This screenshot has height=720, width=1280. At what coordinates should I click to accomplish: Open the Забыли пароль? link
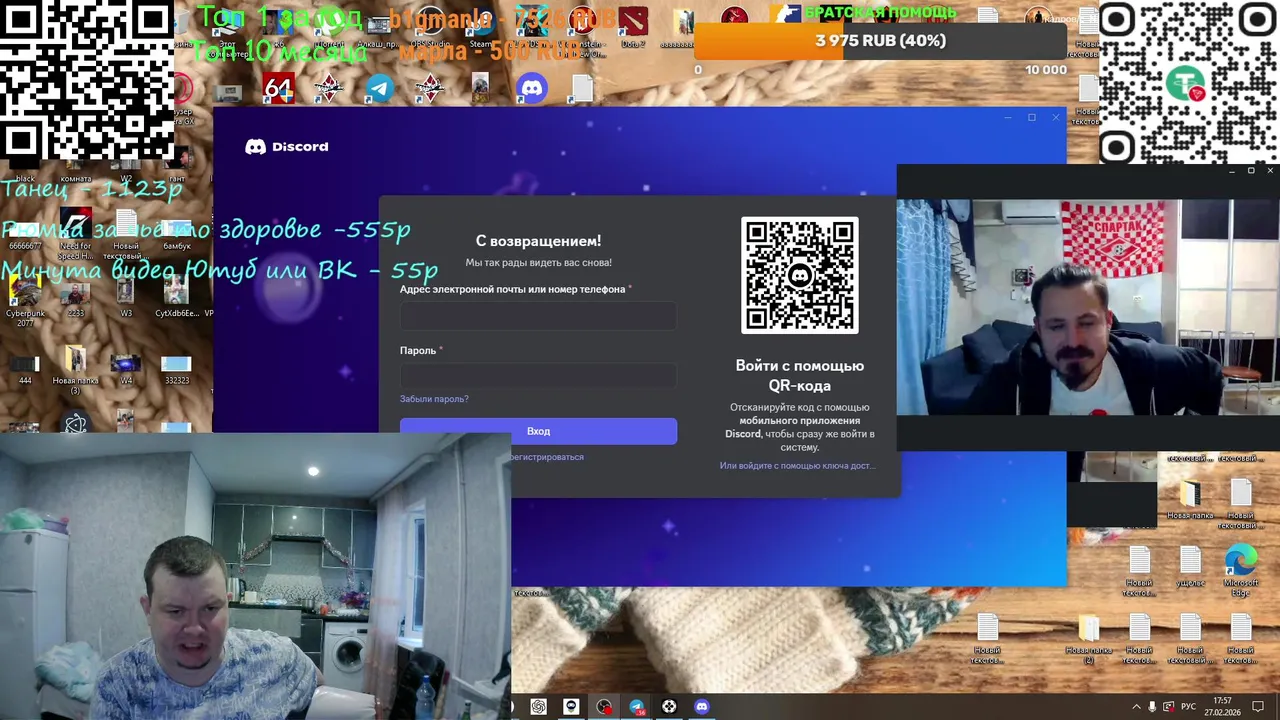(x=434, y=399)
